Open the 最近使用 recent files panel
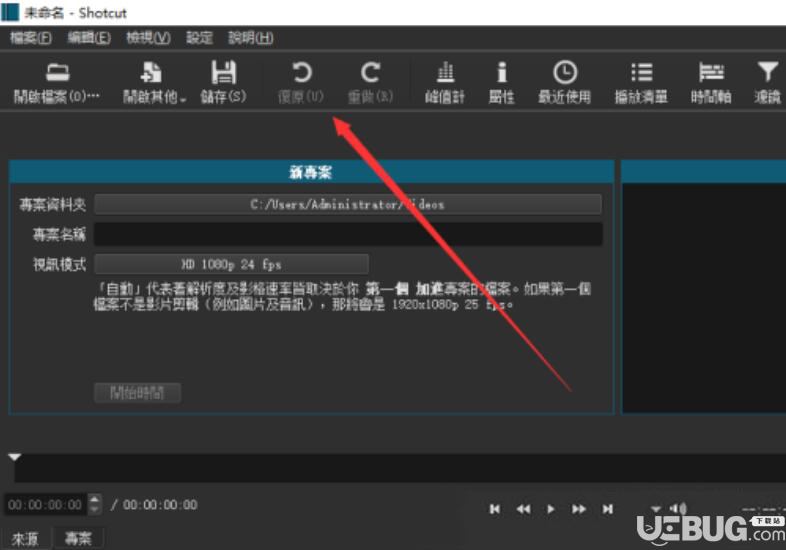The image size is (786, 550). point(564,82)
